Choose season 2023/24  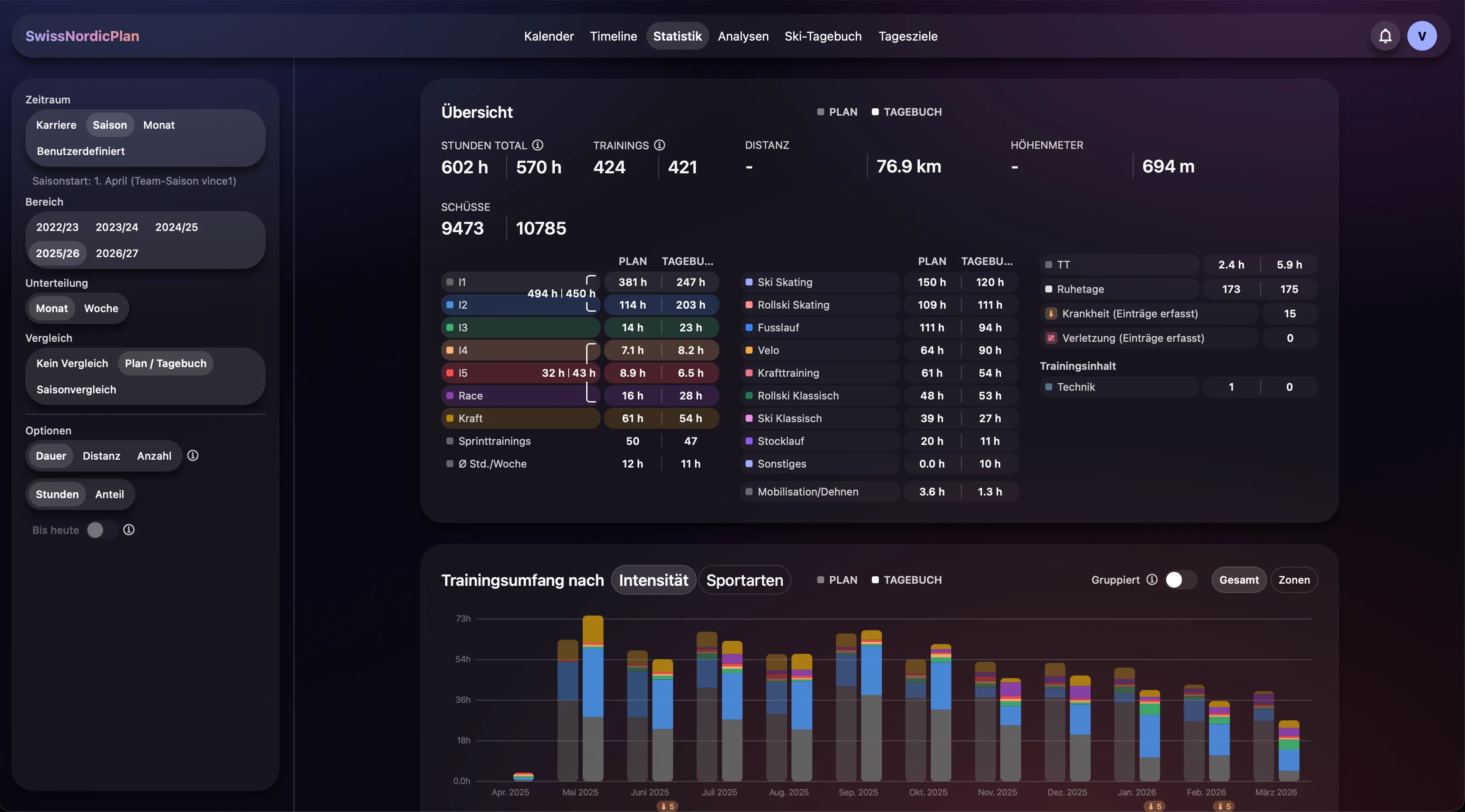coord(117,227)
